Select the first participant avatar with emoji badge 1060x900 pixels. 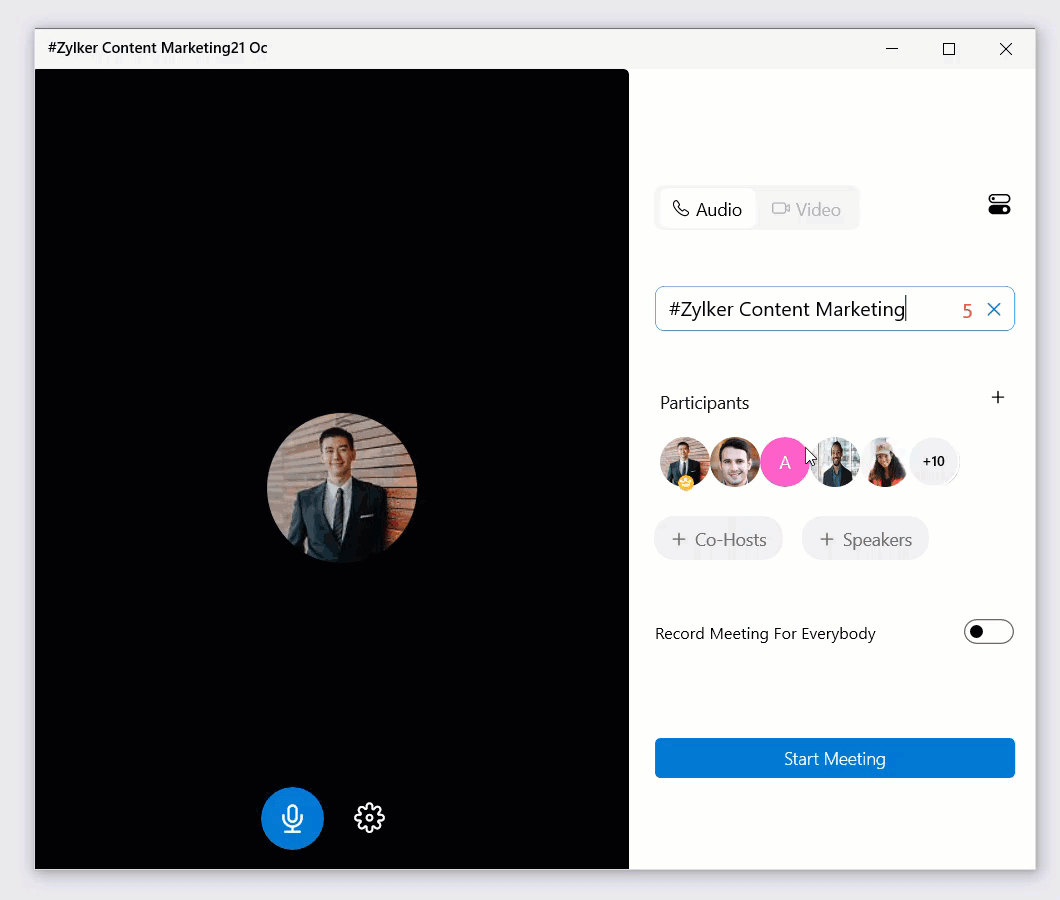(684, 462)
